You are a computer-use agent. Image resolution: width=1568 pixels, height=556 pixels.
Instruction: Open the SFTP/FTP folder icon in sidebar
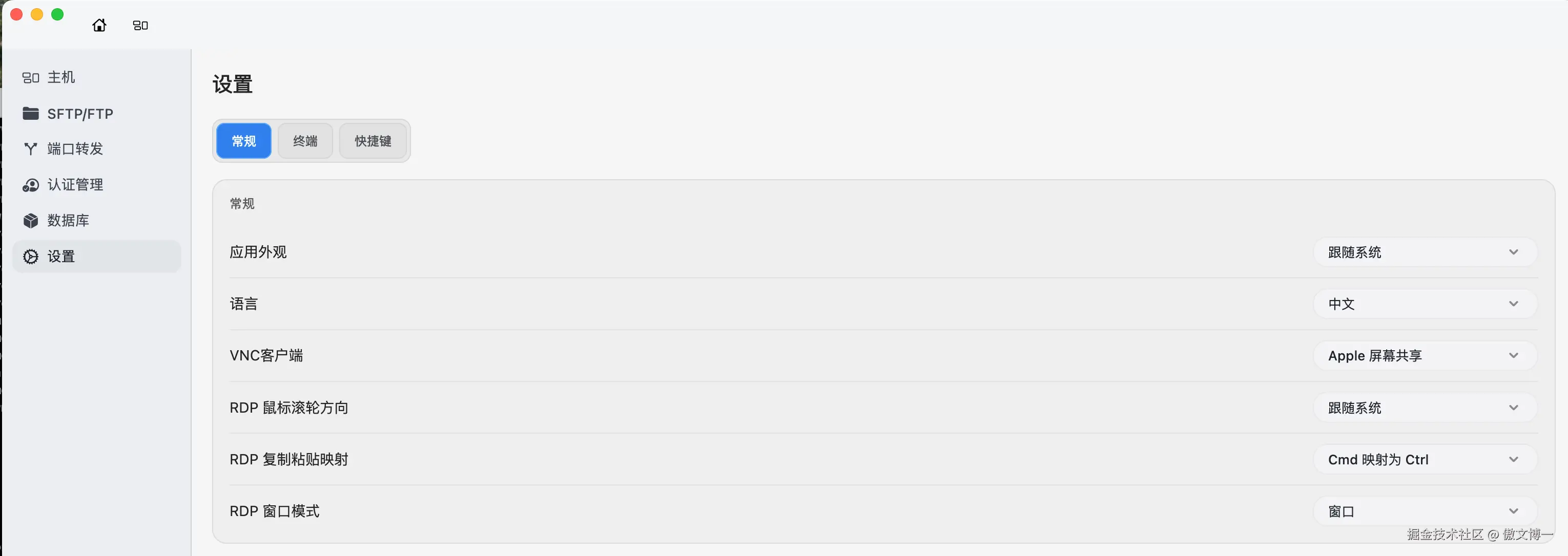click(x=30, y=114)
